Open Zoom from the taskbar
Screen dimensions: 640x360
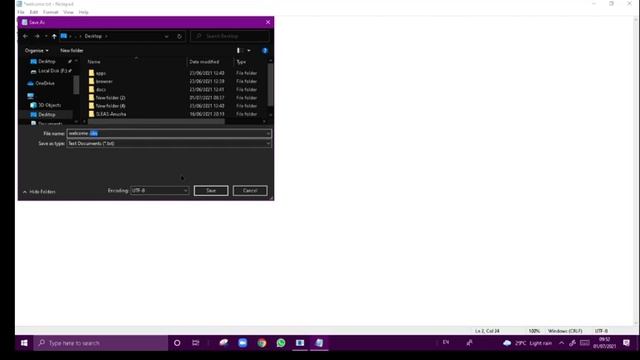pos(242,343)
